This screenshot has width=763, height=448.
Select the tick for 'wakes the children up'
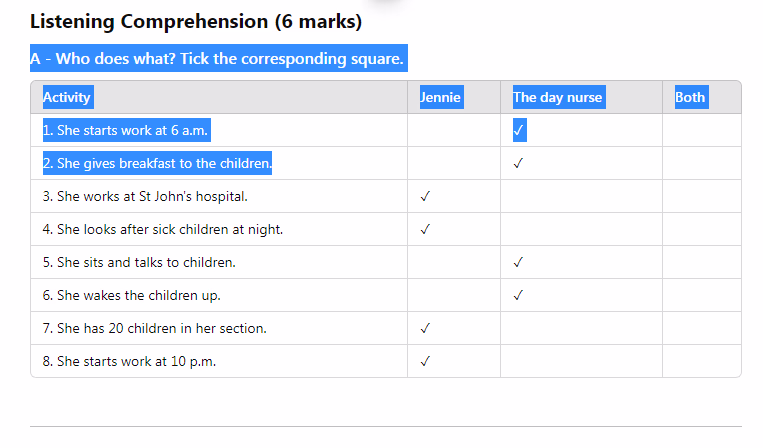(x=518, y=296)
